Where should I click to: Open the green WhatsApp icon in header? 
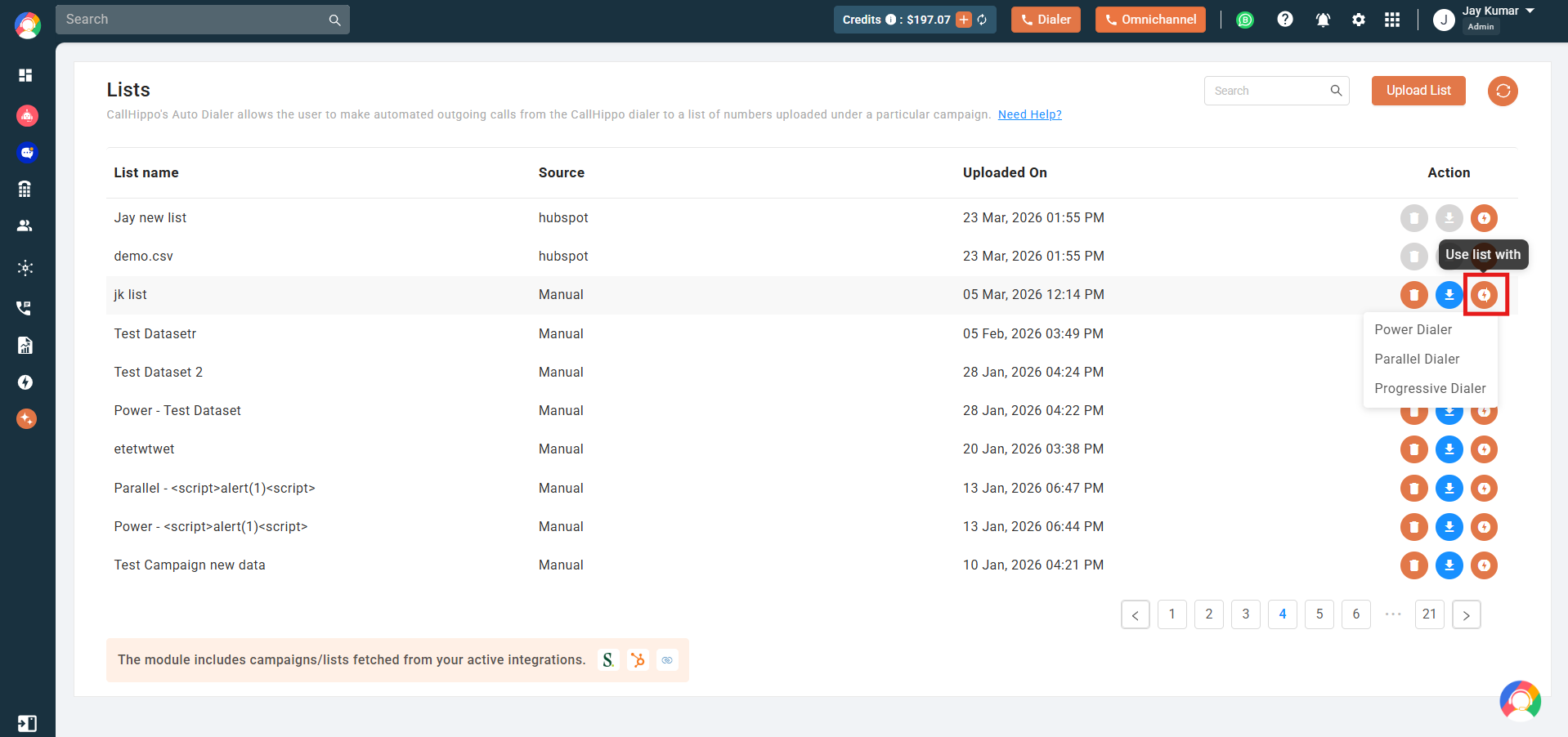[x=1245, y=20]
